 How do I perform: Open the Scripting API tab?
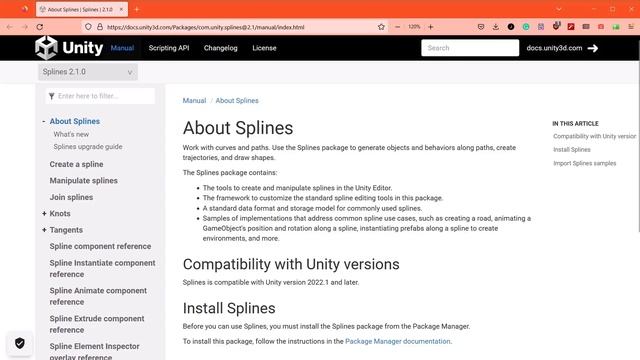pos(169,48)
